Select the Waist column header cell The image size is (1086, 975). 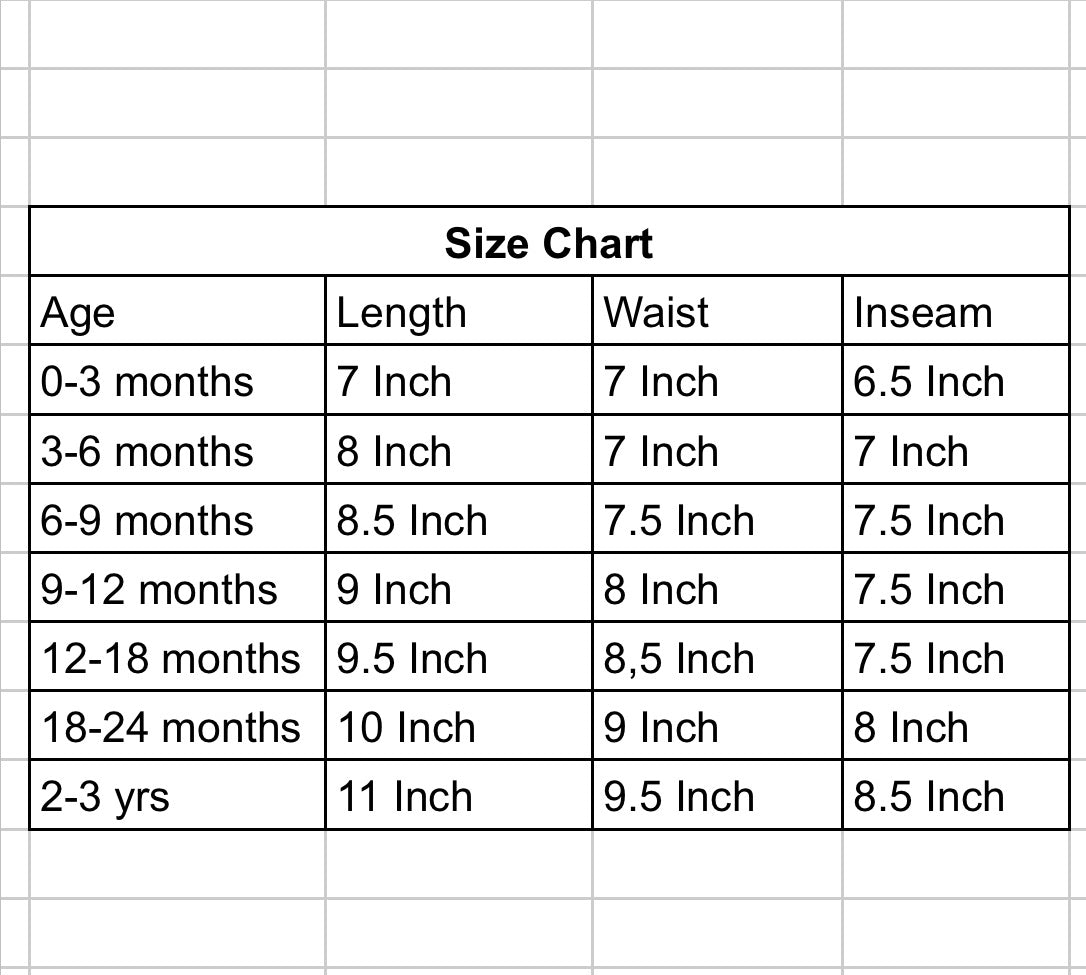(x=717, y=310)
